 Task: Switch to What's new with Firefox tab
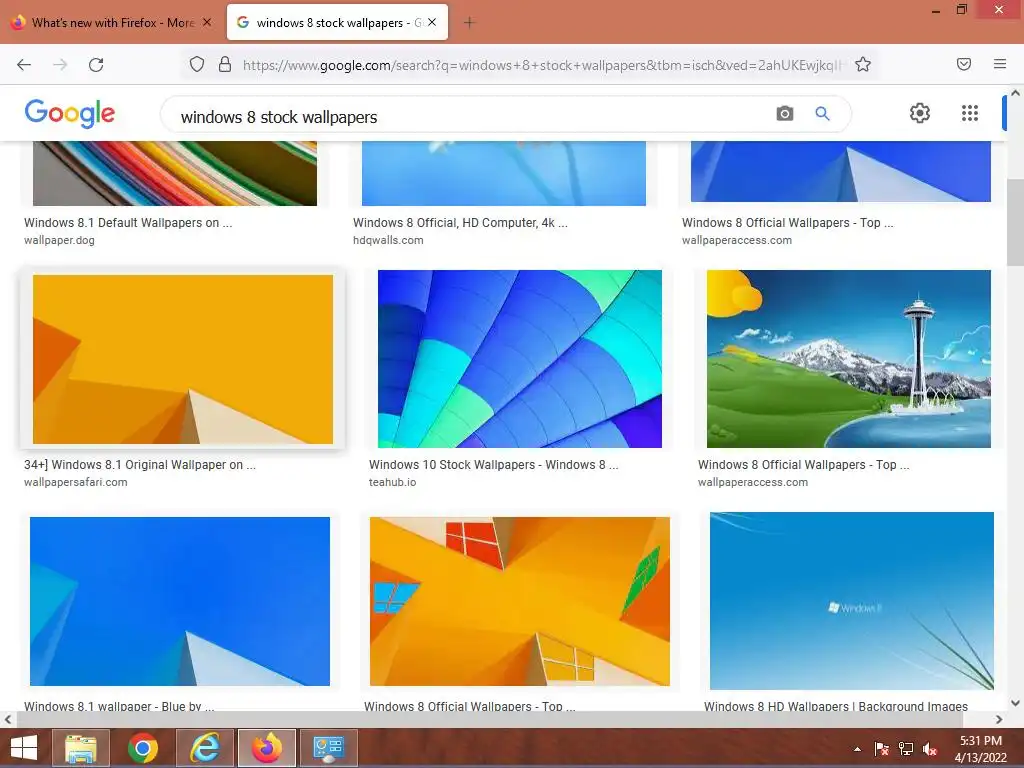pyautogui.click(x=112, y=23)
